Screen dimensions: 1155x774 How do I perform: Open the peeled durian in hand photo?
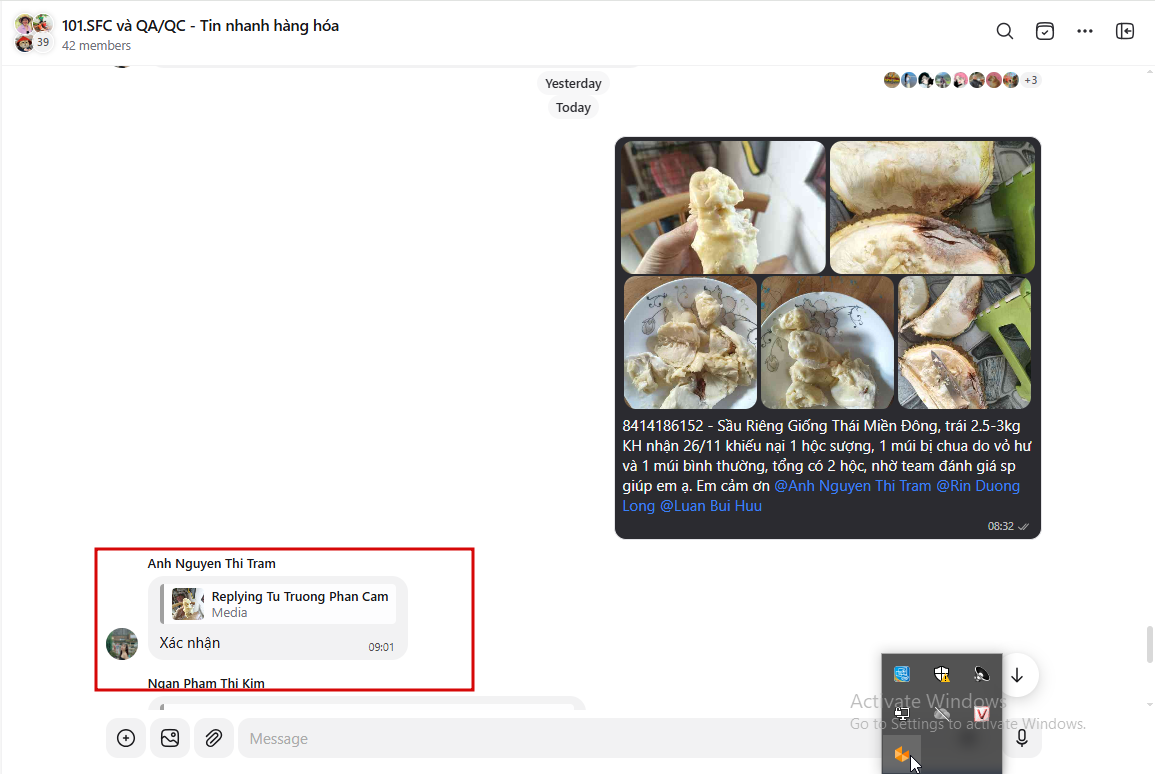(x=723, y=208)
